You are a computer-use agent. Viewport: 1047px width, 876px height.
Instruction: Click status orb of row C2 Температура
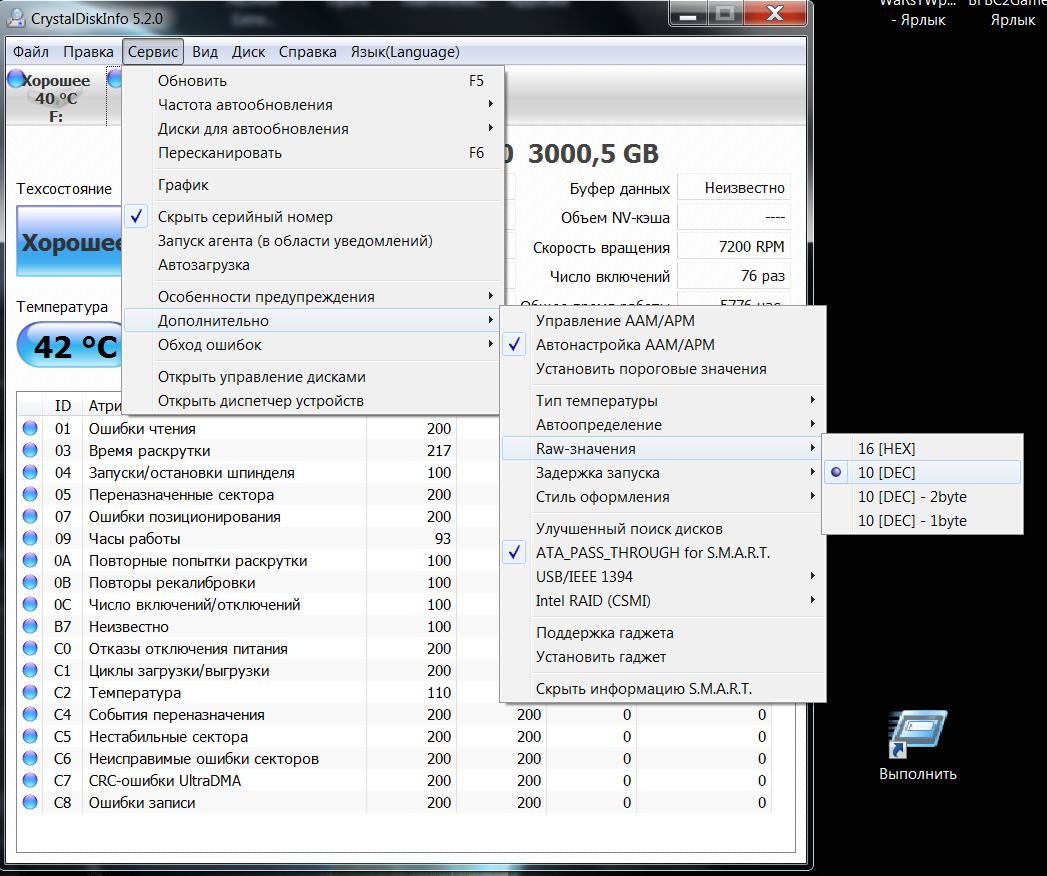pyautogui.click(x=30, y=692)
